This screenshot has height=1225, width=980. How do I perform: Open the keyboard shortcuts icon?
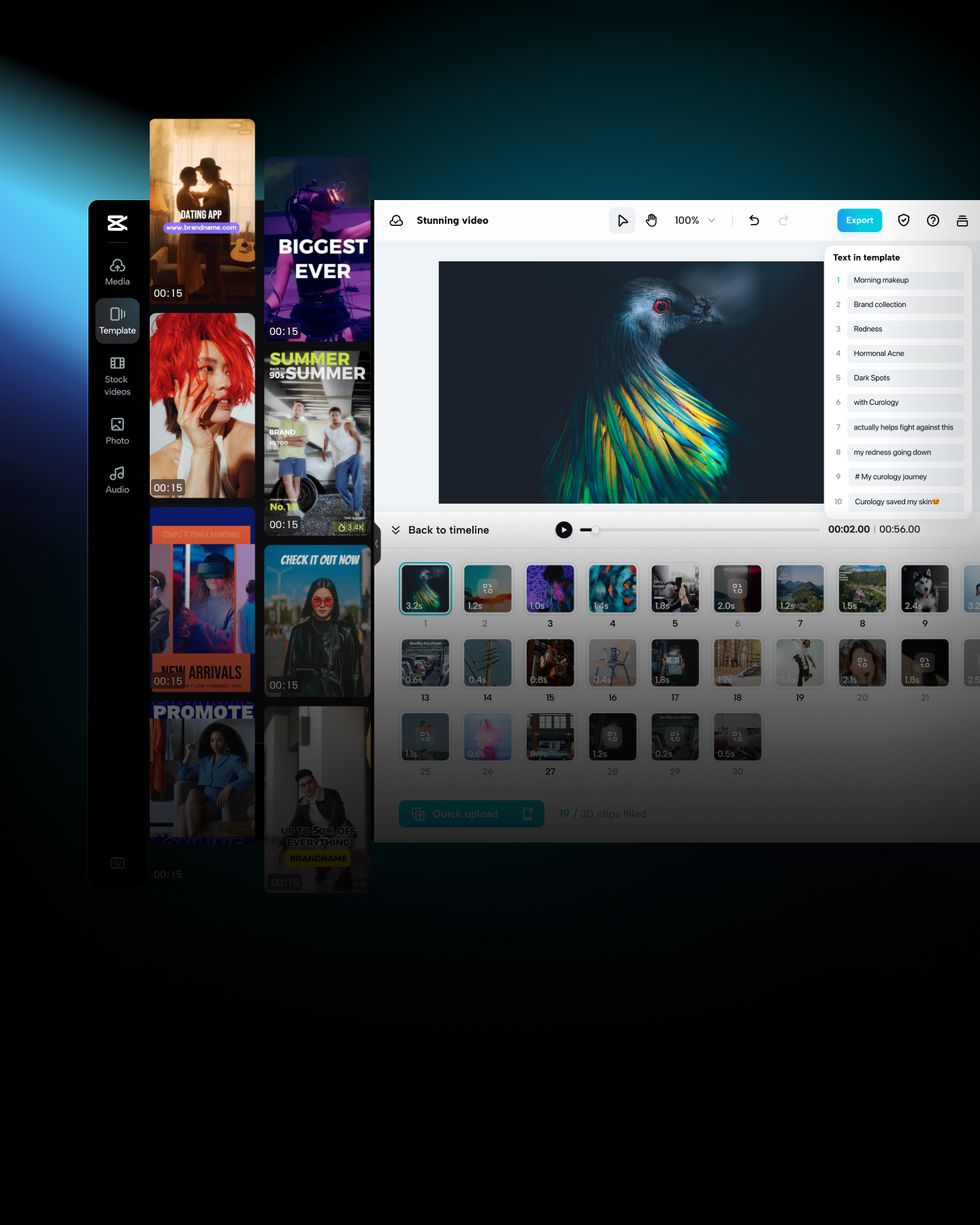(x=117, y=863)
